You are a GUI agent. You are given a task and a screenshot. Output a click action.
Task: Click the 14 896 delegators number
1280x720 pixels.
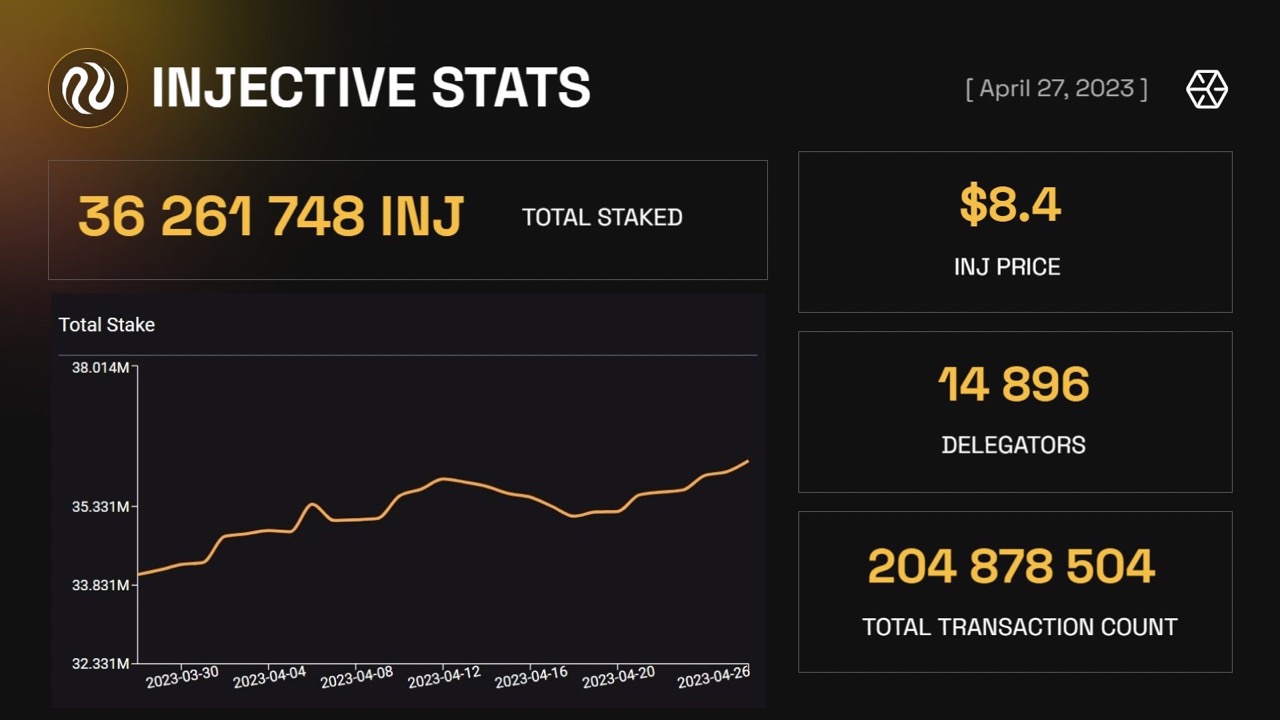click(1013, 385)
